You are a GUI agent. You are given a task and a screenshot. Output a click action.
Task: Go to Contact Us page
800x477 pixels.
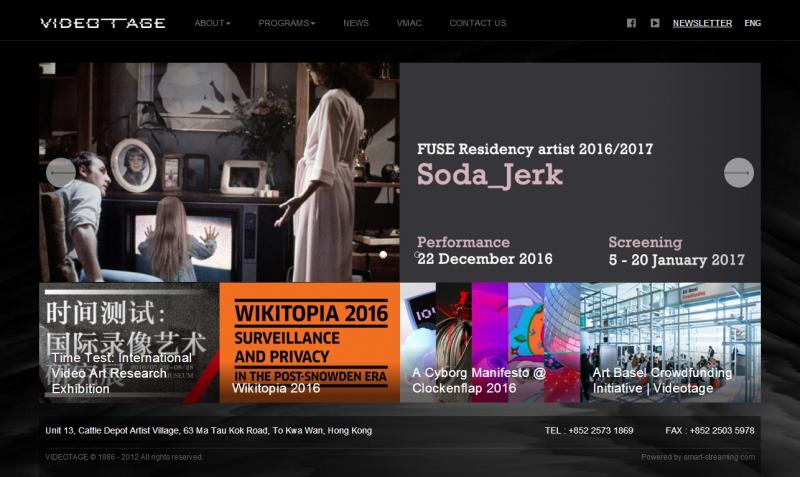coord(478,23)
